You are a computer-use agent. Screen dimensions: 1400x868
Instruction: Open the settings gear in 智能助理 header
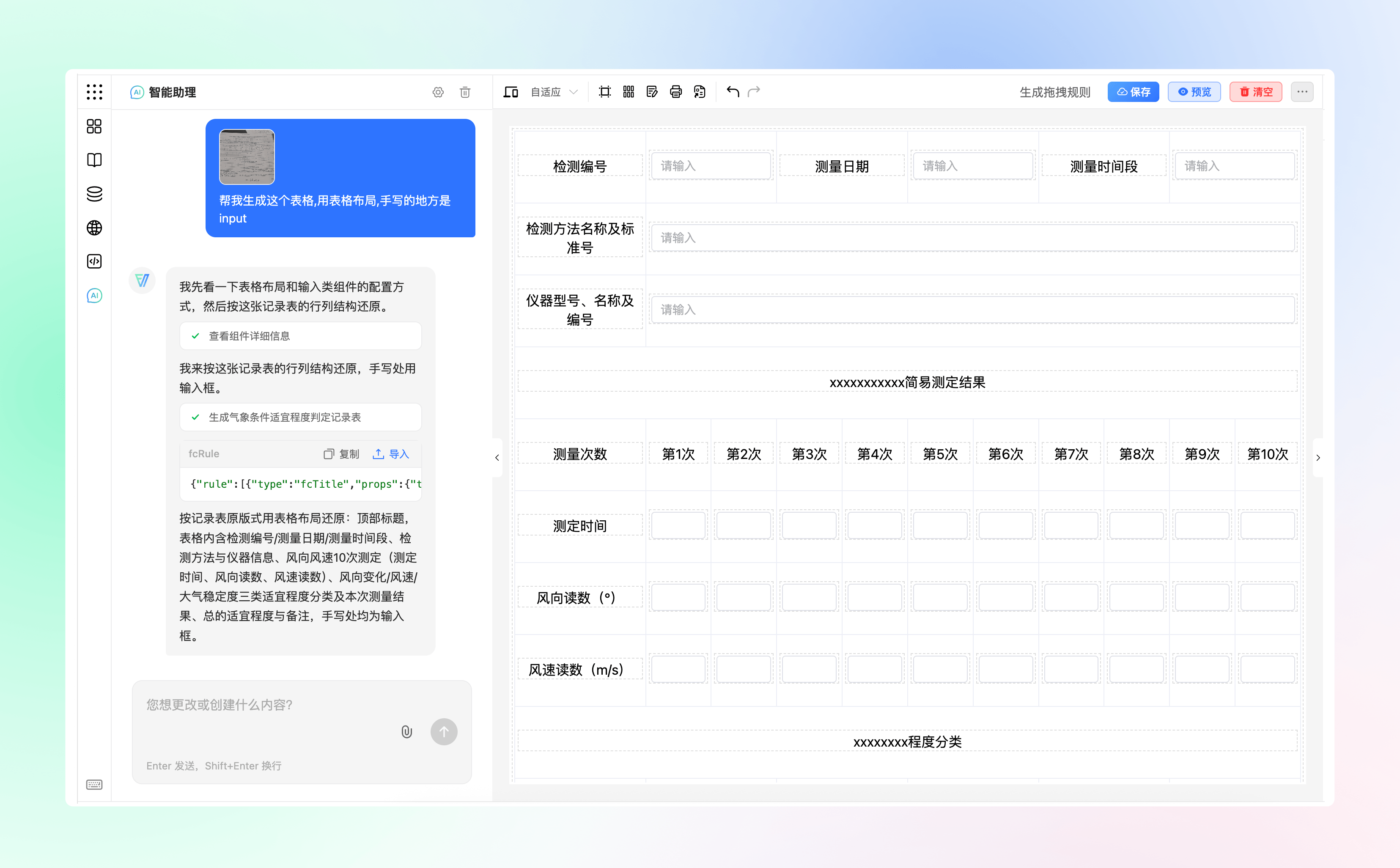[438, 92]
